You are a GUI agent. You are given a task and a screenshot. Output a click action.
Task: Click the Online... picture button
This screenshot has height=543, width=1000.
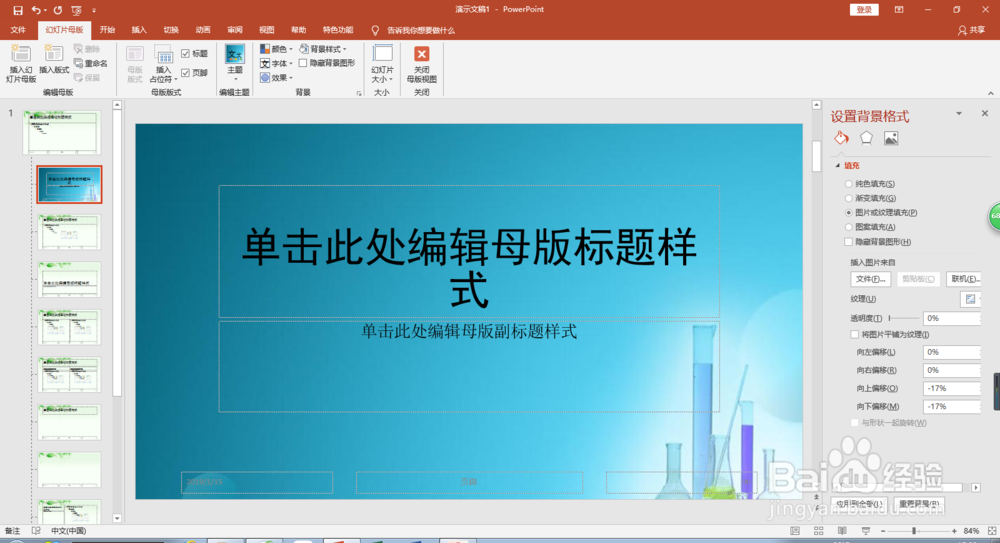[x=964, y=279]
